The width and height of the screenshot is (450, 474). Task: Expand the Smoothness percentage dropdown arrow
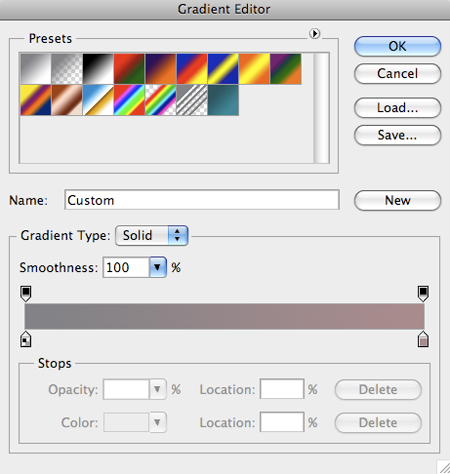pos(158,267)
